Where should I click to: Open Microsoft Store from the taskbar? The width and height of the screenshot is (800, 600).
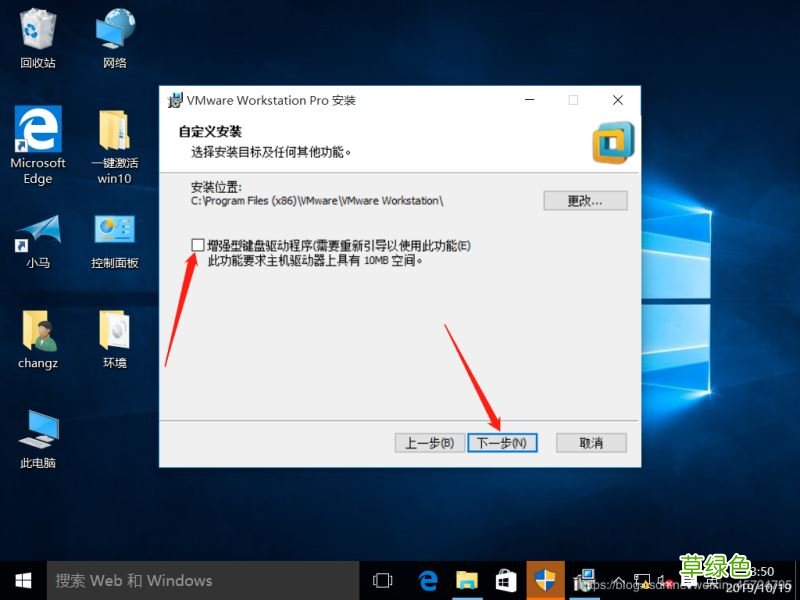tap(506, 581)
